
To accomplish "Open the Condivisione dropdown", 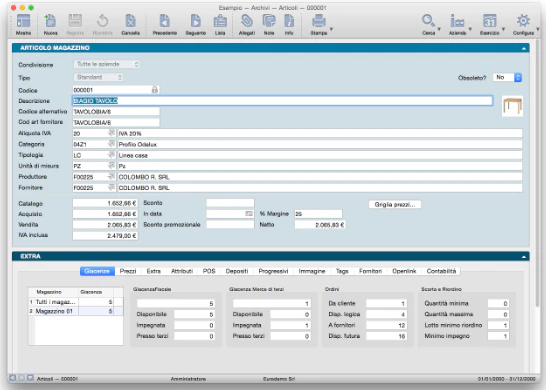I will click(x=107, y=64).
